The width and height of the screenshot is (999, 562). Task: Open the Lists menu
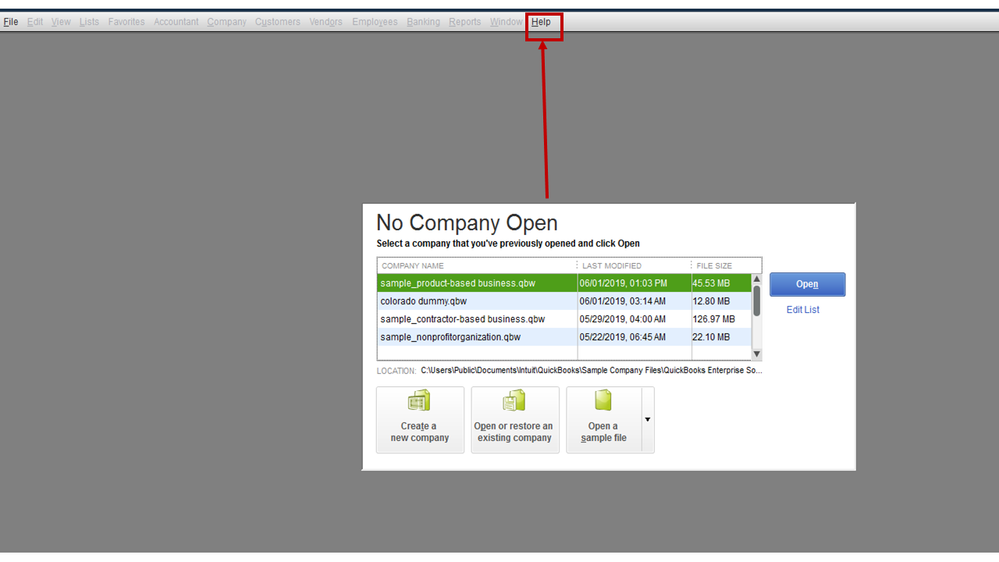click(x=89, y=22)
